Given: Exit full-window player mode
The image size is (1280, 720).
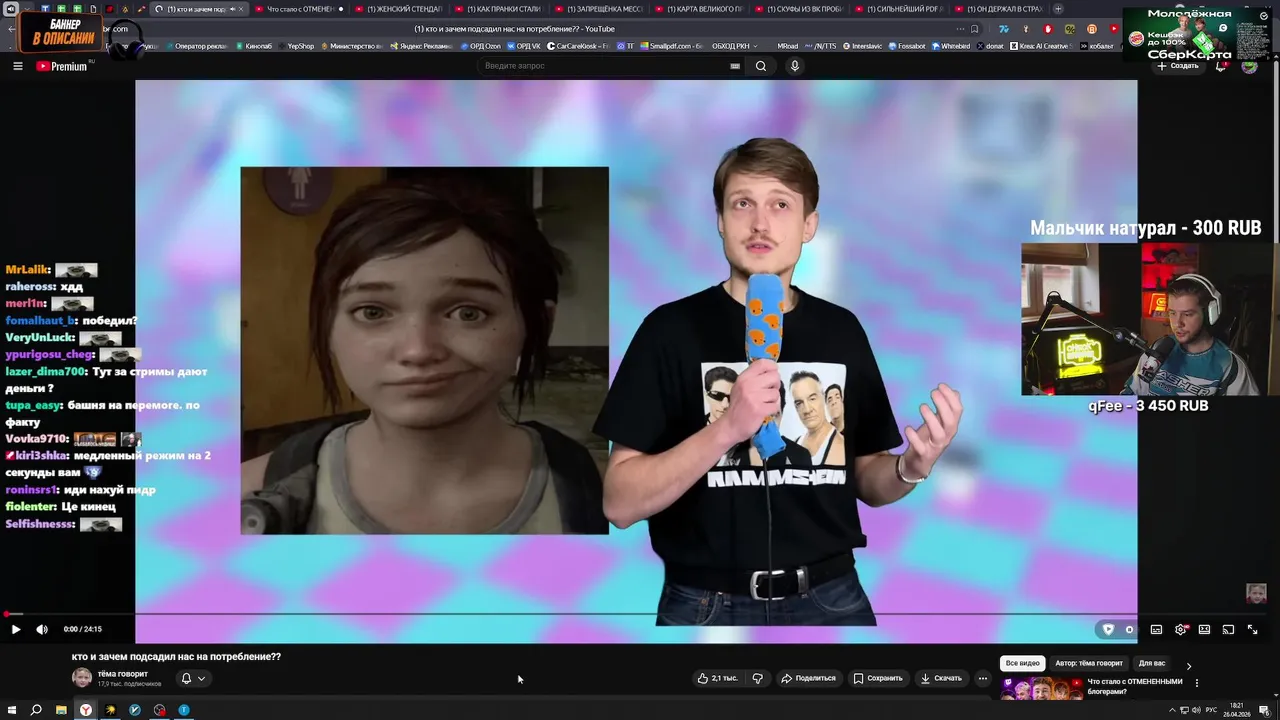Looking at the screenshot, I should tap(1252, 629).
